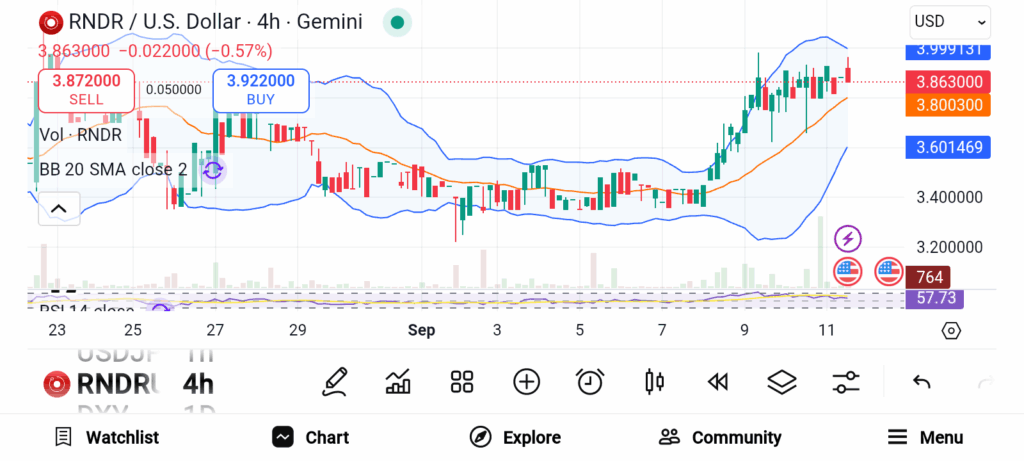Change chart type with the candlestick icon
The image size is (1024, 461).
coord(655,381)
